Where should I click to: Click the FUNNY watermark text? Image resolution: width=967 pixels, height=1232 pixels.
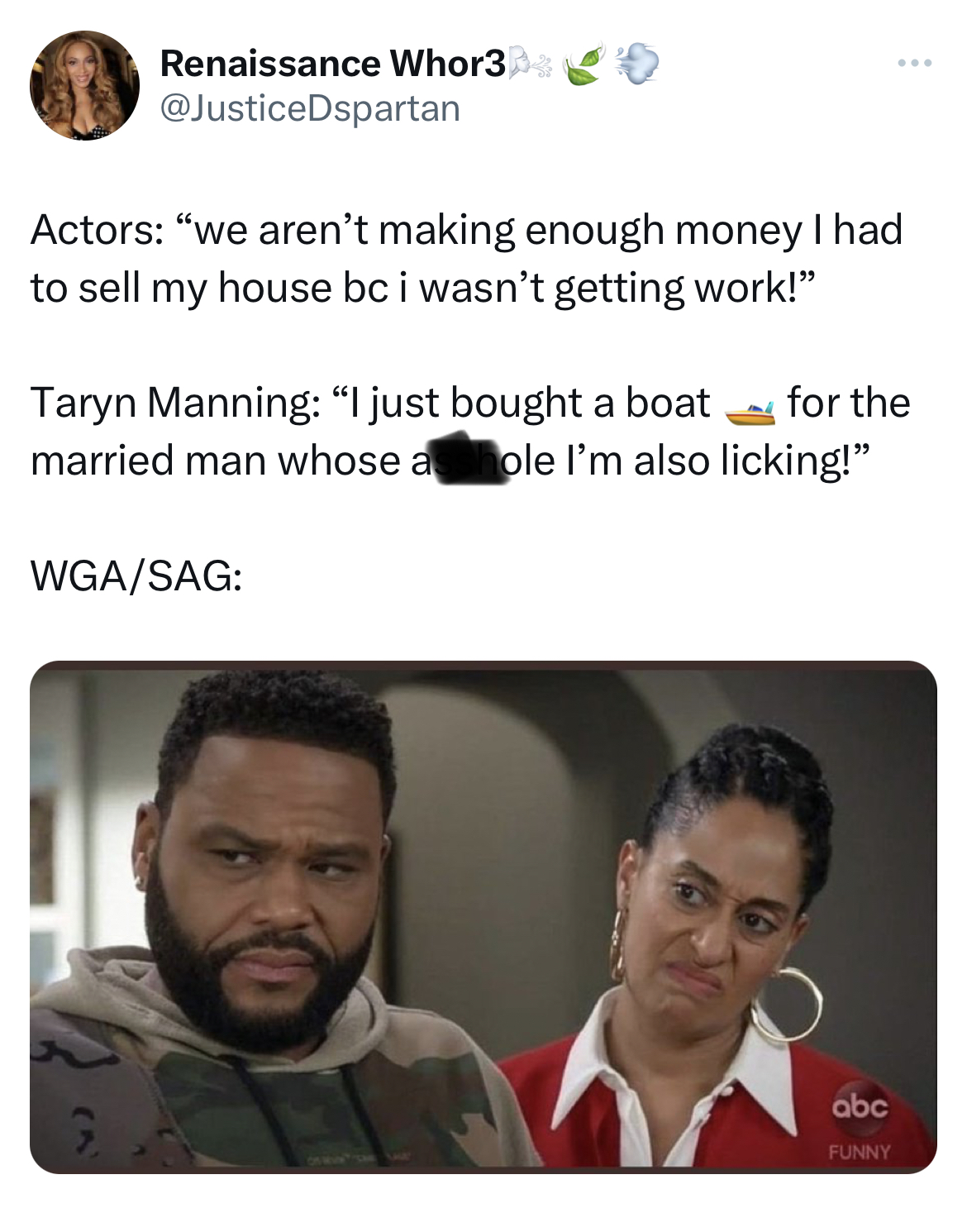(860, 1152)
